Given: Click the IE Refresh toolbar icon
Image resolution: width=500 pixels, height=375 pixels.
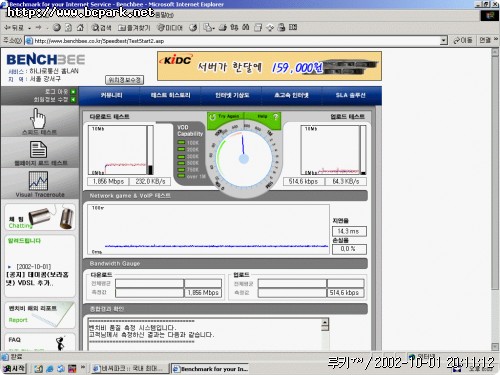Looking at the screenshot, I should pyautogui.click(x=68, y=28).
